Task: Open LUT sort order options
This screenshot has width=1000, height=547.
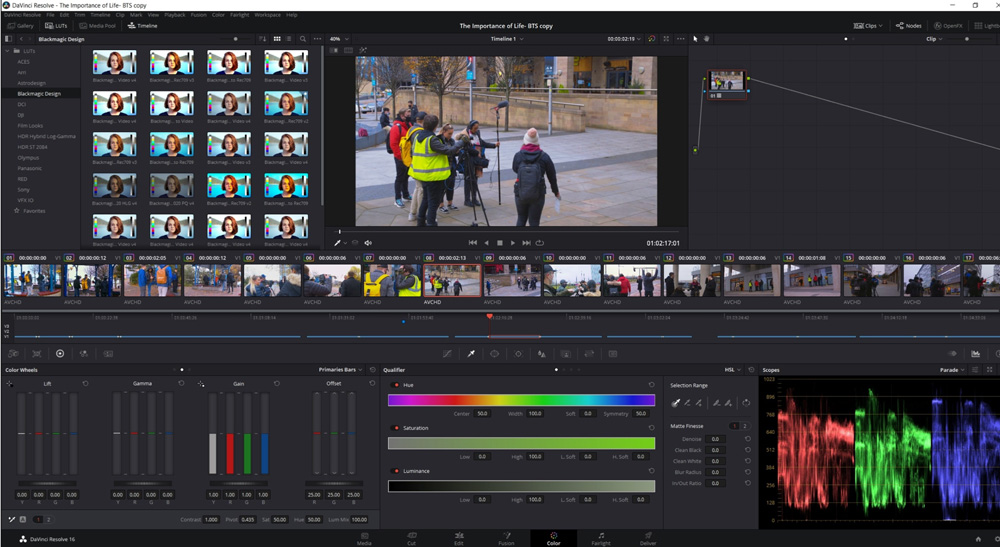Action: 263,39
